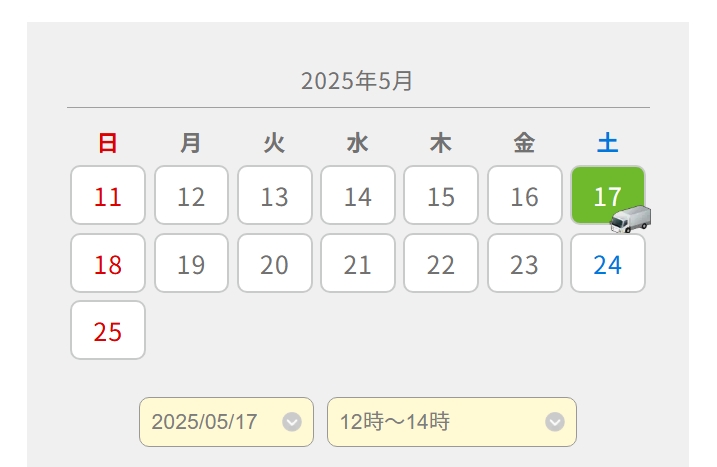Choose May 20 delivery date
717x467 pixels.
pos(275,263)
